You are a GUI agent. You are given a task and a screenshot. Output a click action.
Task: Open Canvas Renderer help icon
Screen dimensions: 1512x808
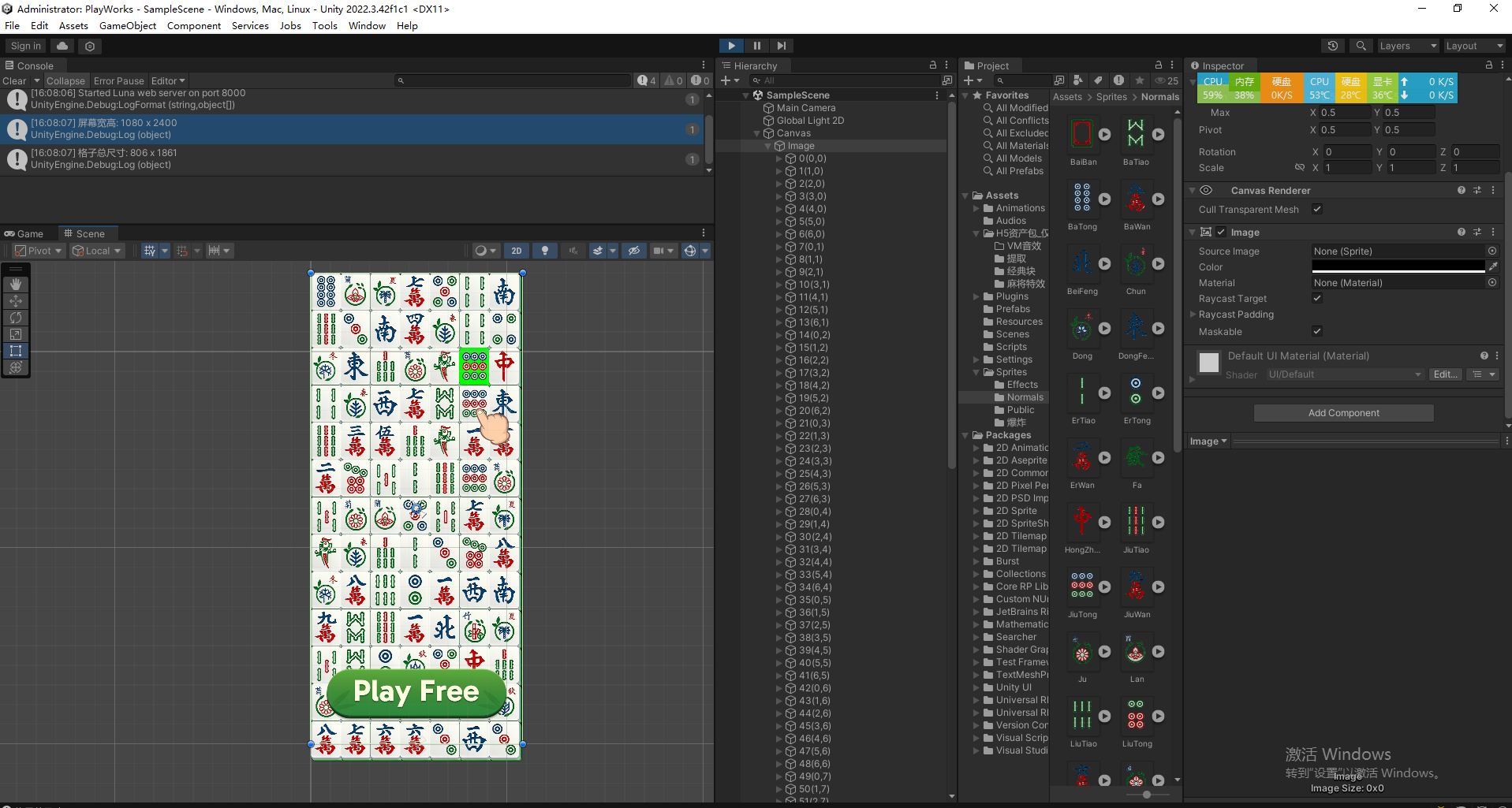(1462, 190)
